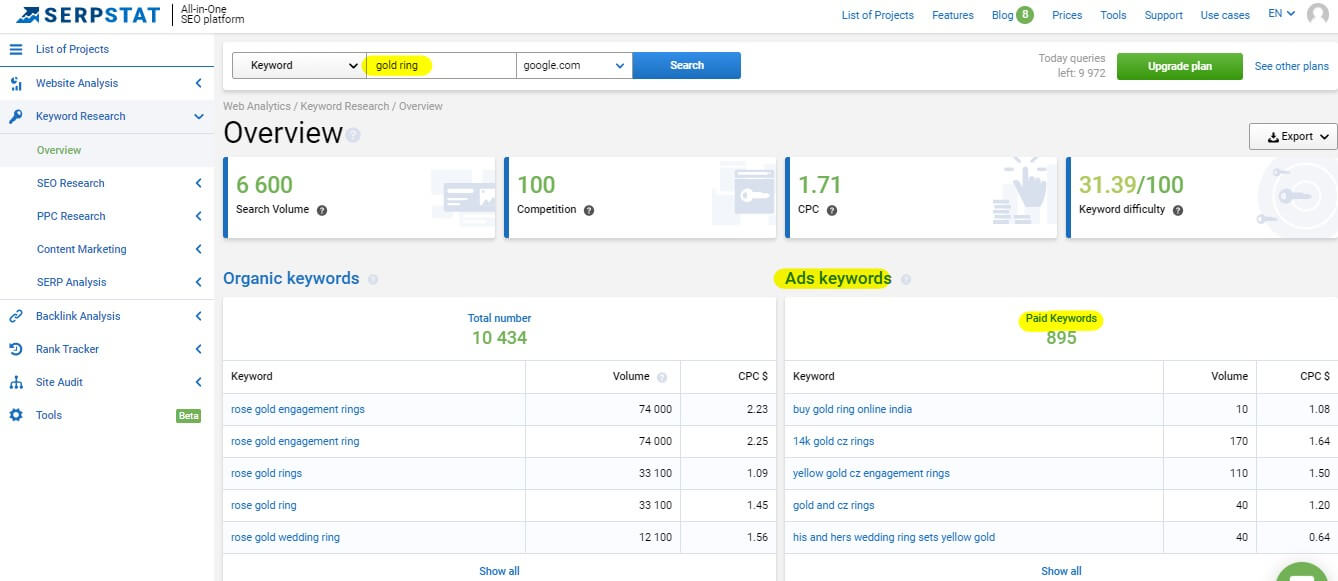Image resolution: width=1338 pixels, height=581 pixels.
Task: Expand the Website Analysis section
Action: [x=199, y=83]
